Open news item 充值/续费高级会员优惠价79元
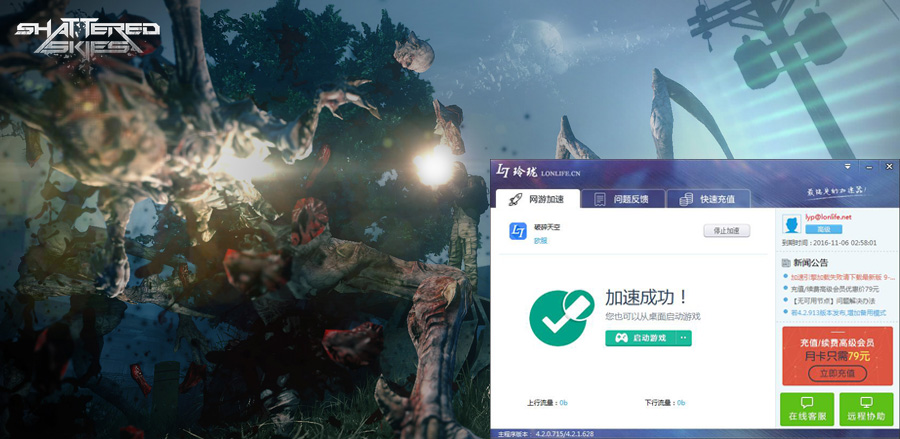 coord(835,289)
